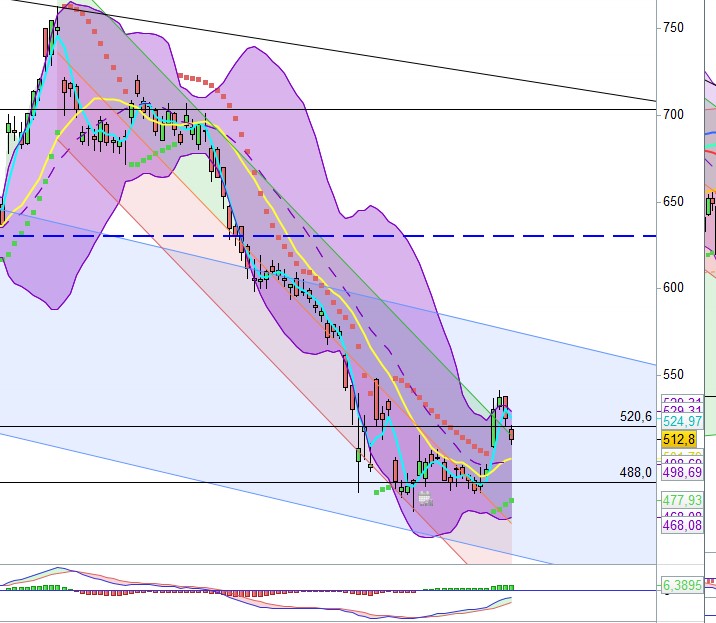
Task: Select the dashed blue horizontal line
Action: 328,236
